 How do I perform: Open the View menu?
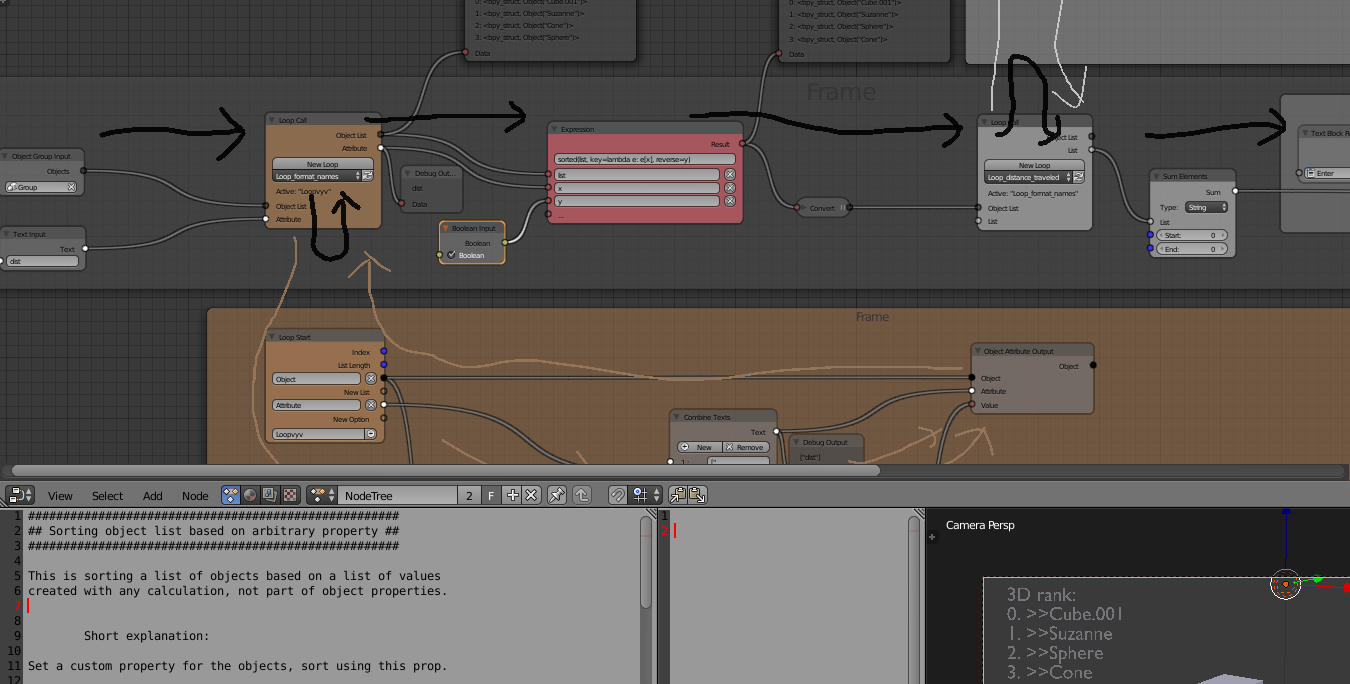[x=60, y=495]
